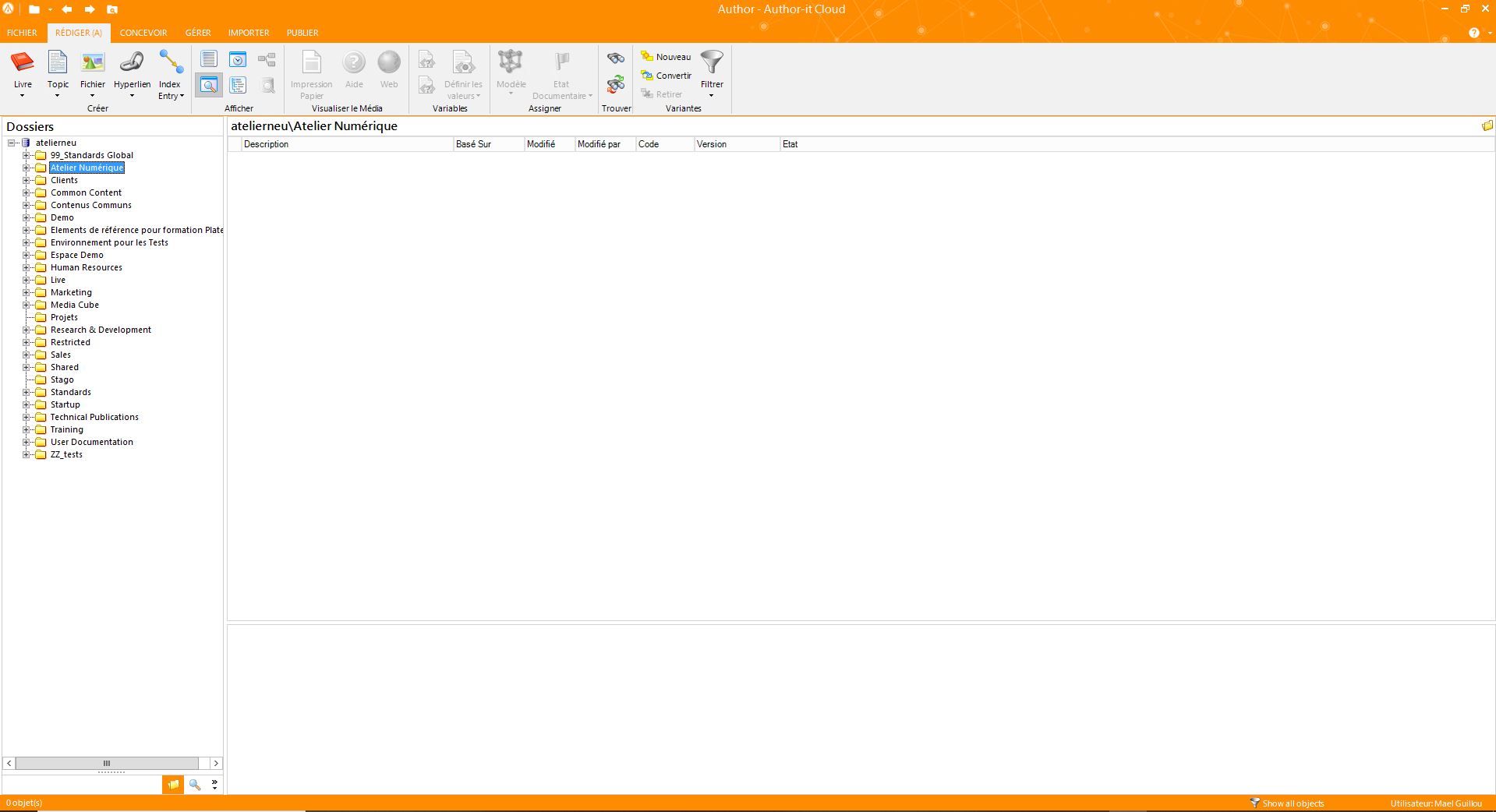Click the Dossiers horizontal scrollbar thumb

[107, 763]
